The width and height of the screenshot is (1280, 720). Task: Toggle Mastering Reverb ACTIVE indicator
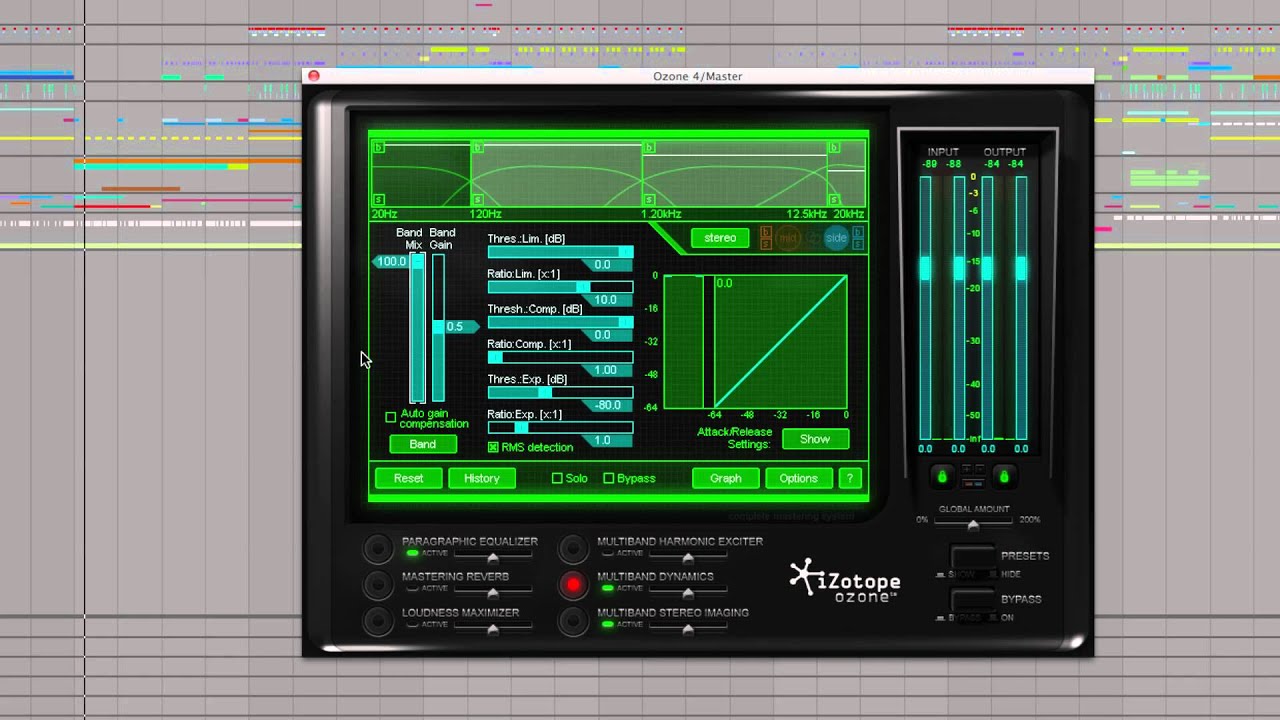tap(412, 588)
